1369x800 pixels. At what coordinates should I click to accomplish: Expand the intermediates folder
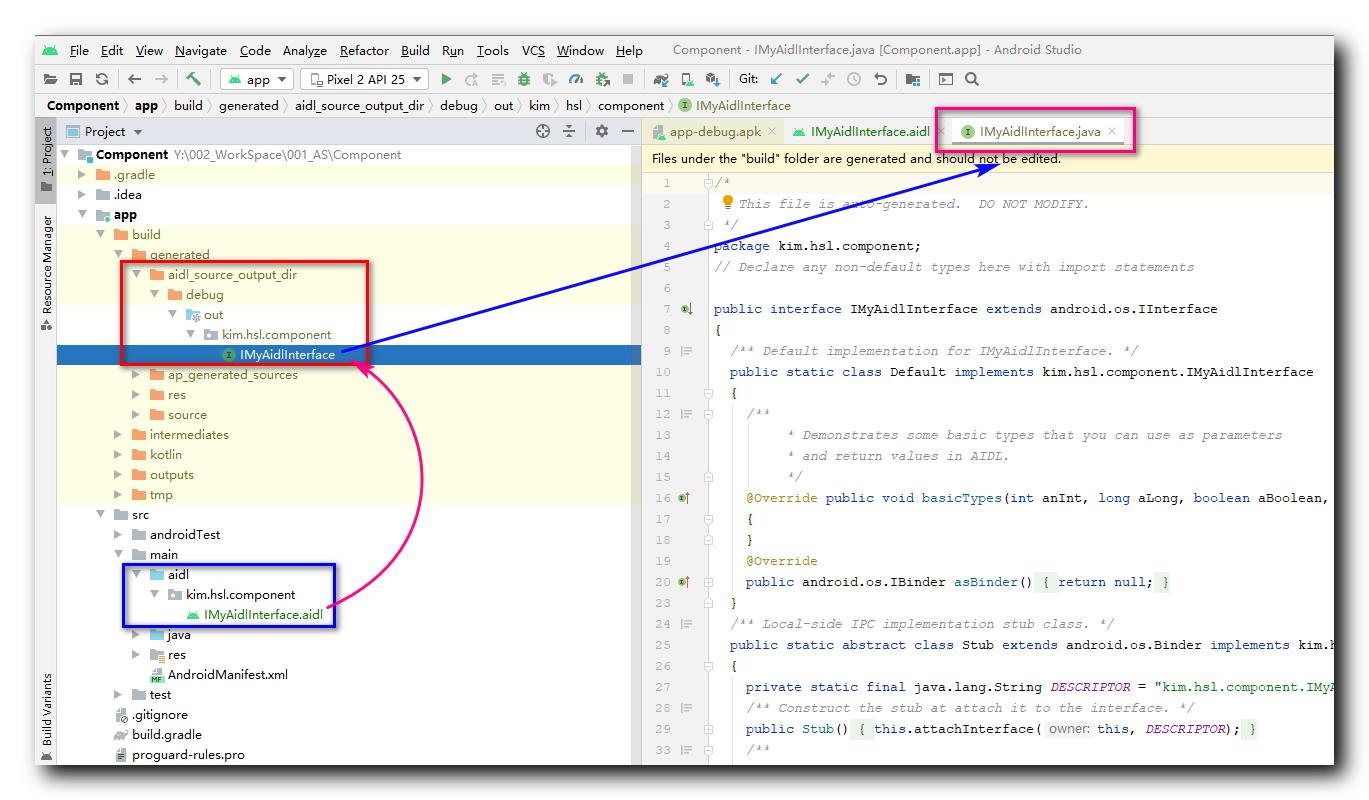pos(119,434)
